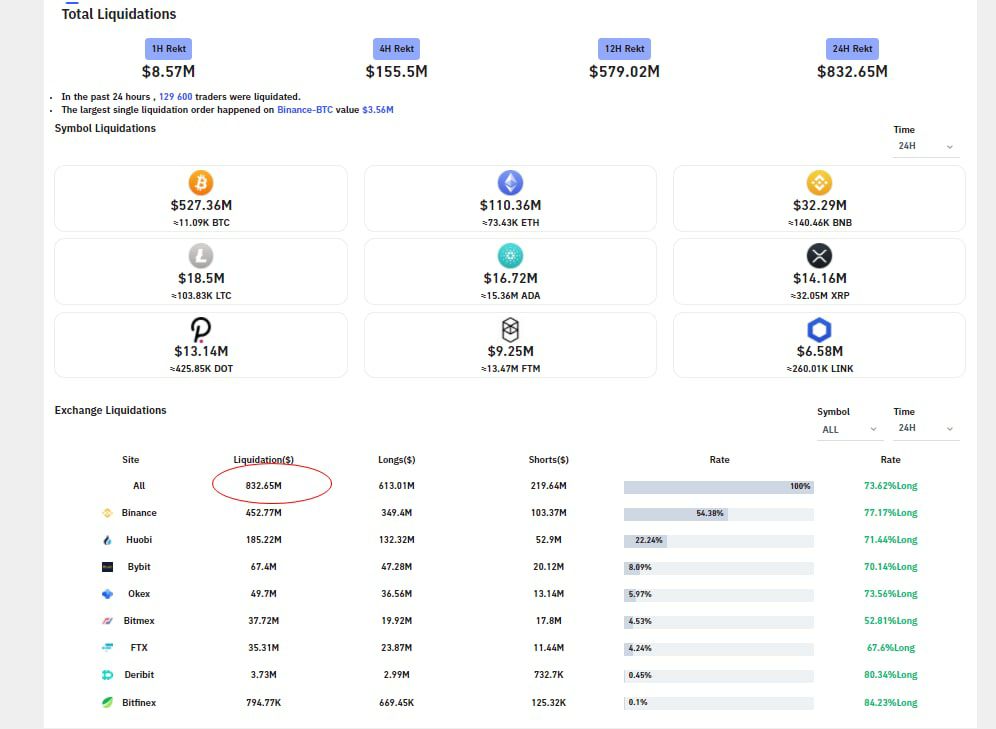
Task: Select the 24H Rekt tab
Action: tap(852, 49)
